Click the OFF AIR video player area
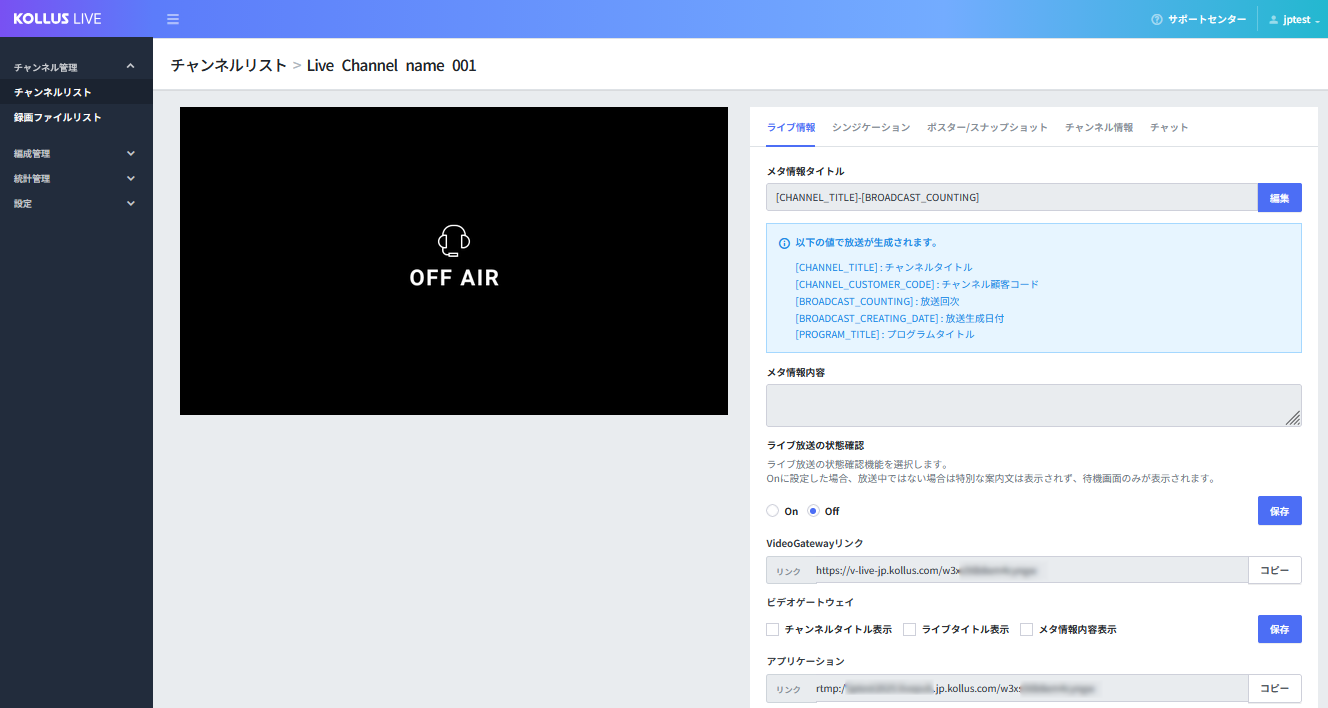The width and height of the screenshot is (1328, 708). [454, 261]
